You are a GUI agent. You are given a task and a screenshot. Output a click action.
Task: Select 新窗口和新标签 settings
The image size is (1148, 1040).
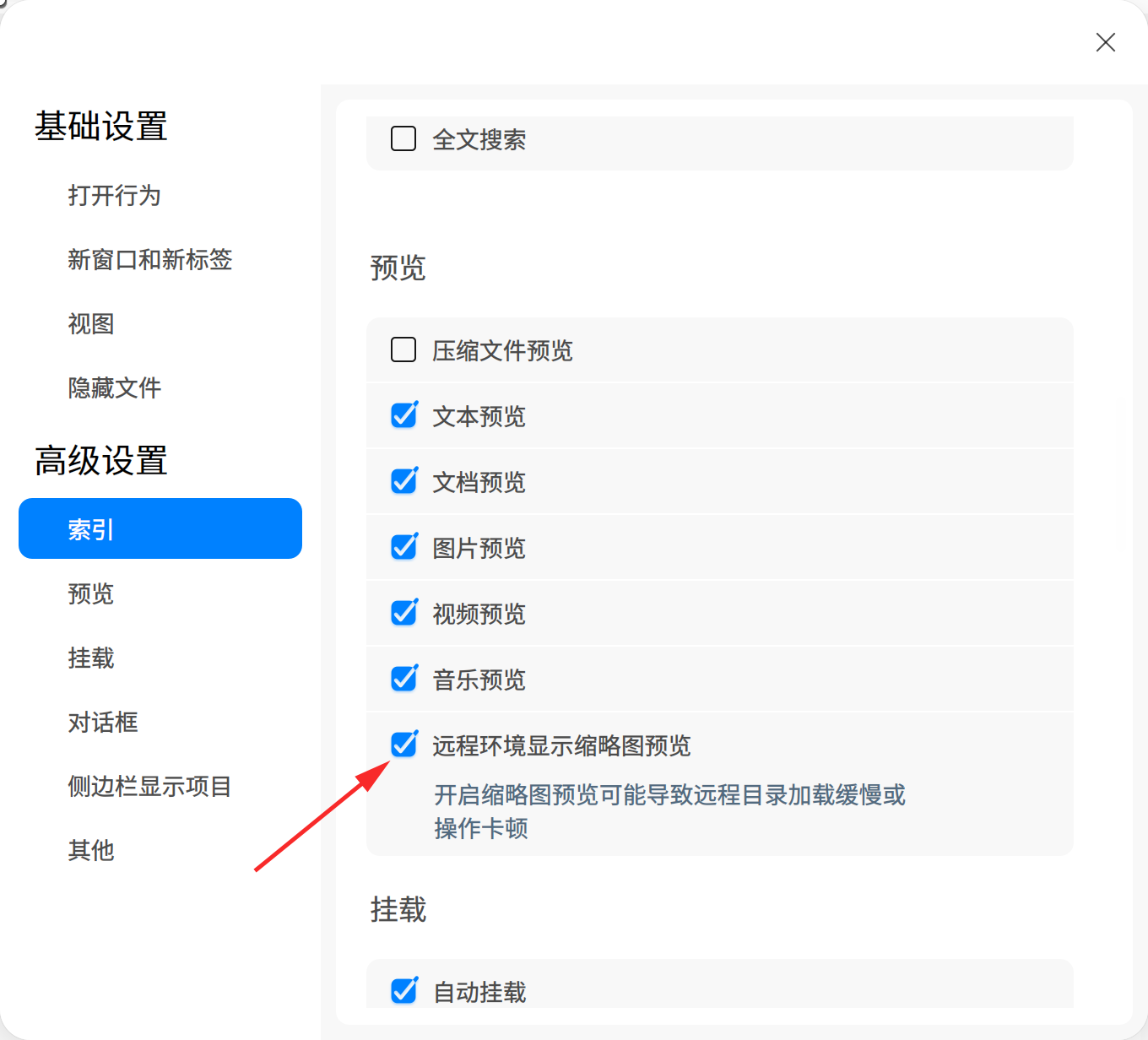150,260
